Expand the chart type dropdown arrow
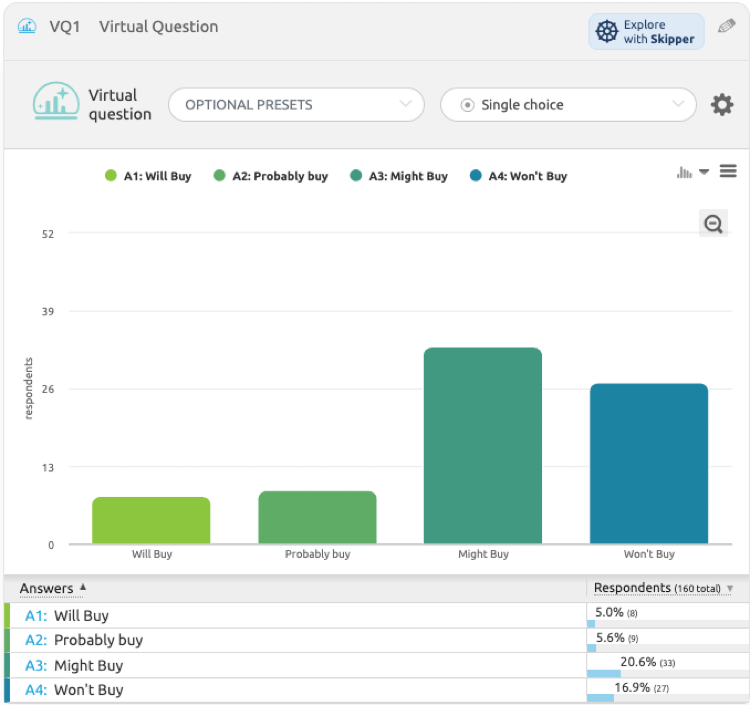The width and height of the screenshot is (750, 705). (704, 172)
